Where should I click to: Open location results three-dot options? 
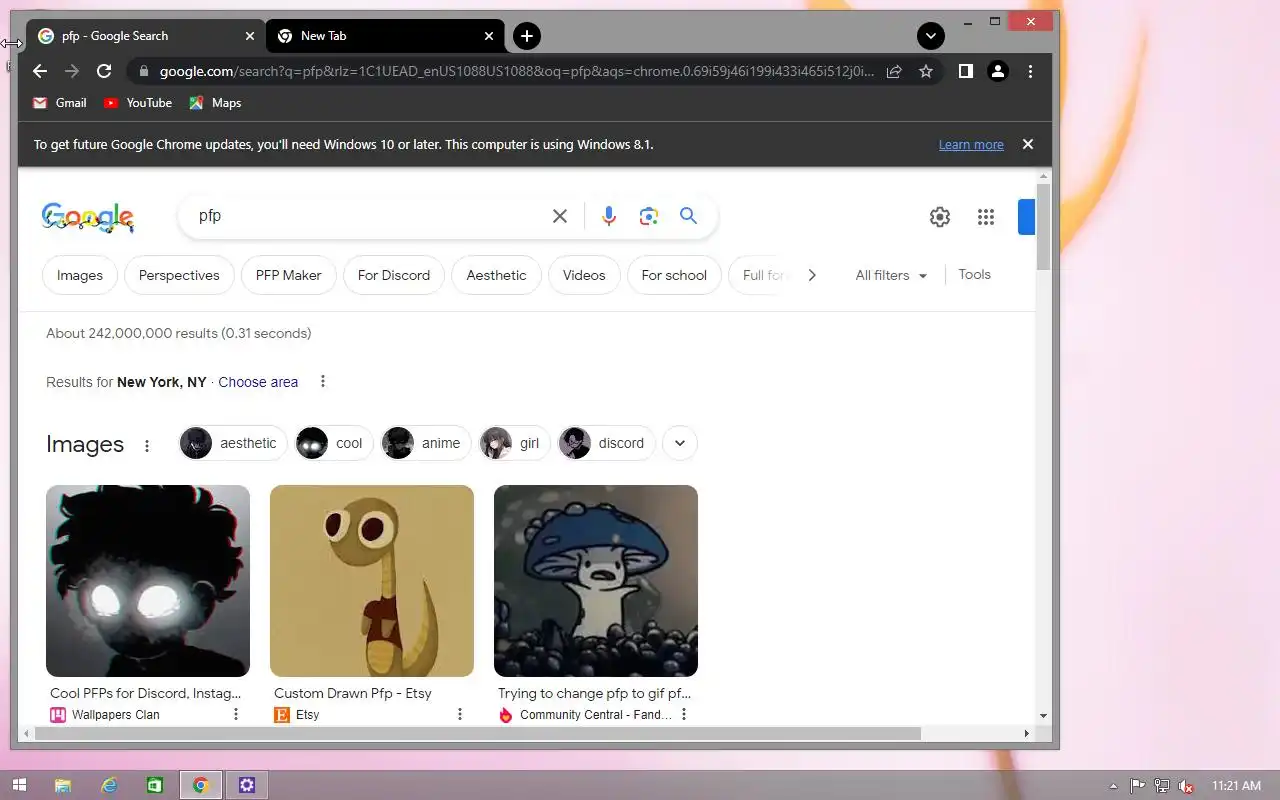pyautogui.click(x=322, y=381)
